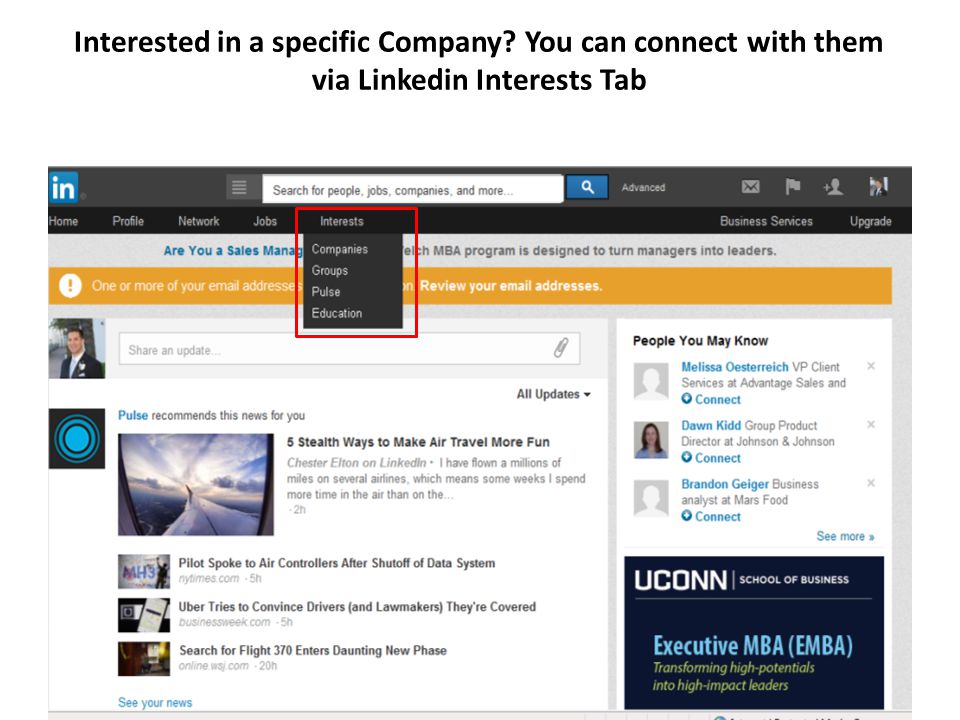
Task: Click the nytimes.com source text
Action: click(209, 578)
